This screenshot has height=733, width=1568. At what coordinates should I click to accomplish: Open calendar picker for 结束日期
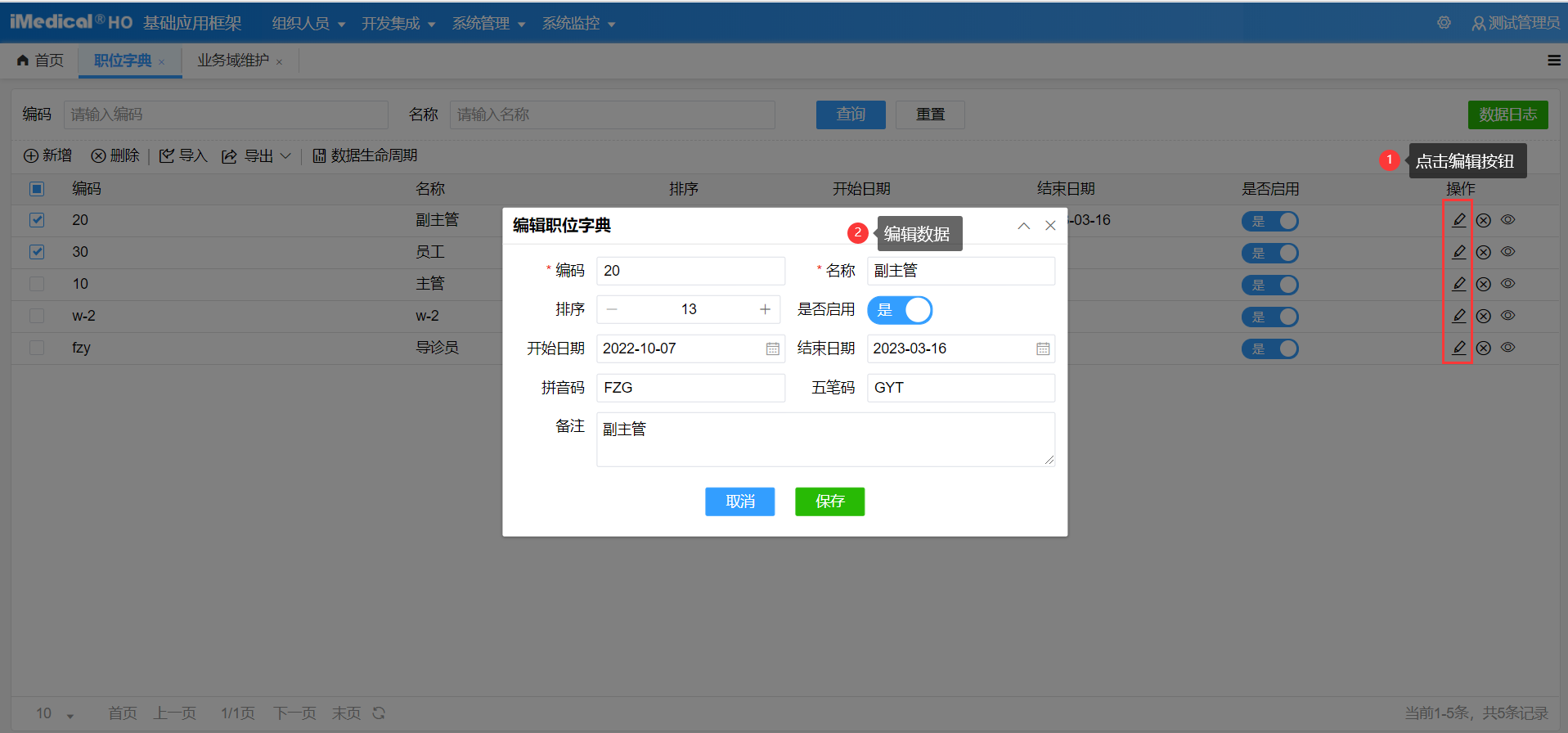[x=1043, y=349]
